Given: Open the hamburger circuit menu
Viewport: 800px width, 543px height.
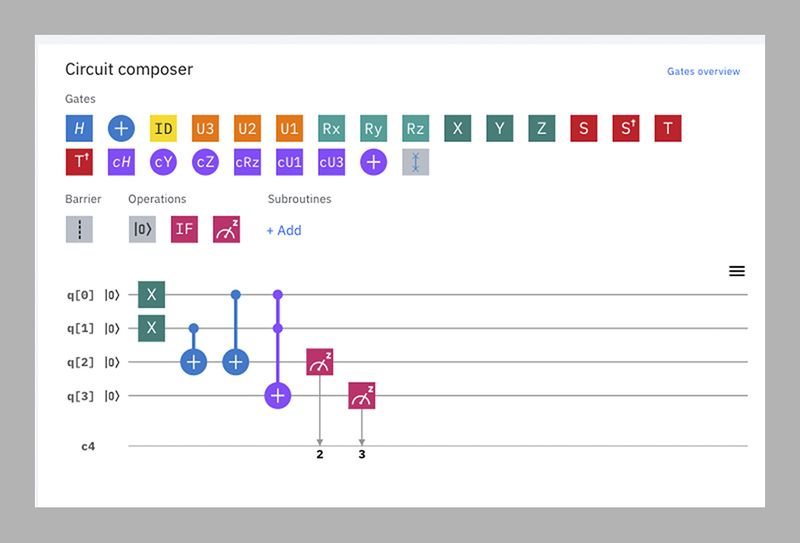Looking at the screenshot, I should click(737, 271).
